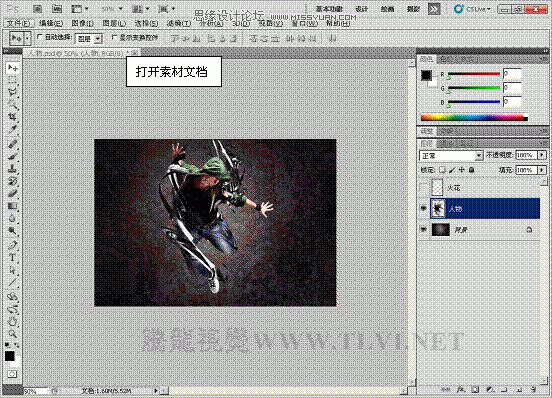Select the History Brush tool

pos(13,181)
